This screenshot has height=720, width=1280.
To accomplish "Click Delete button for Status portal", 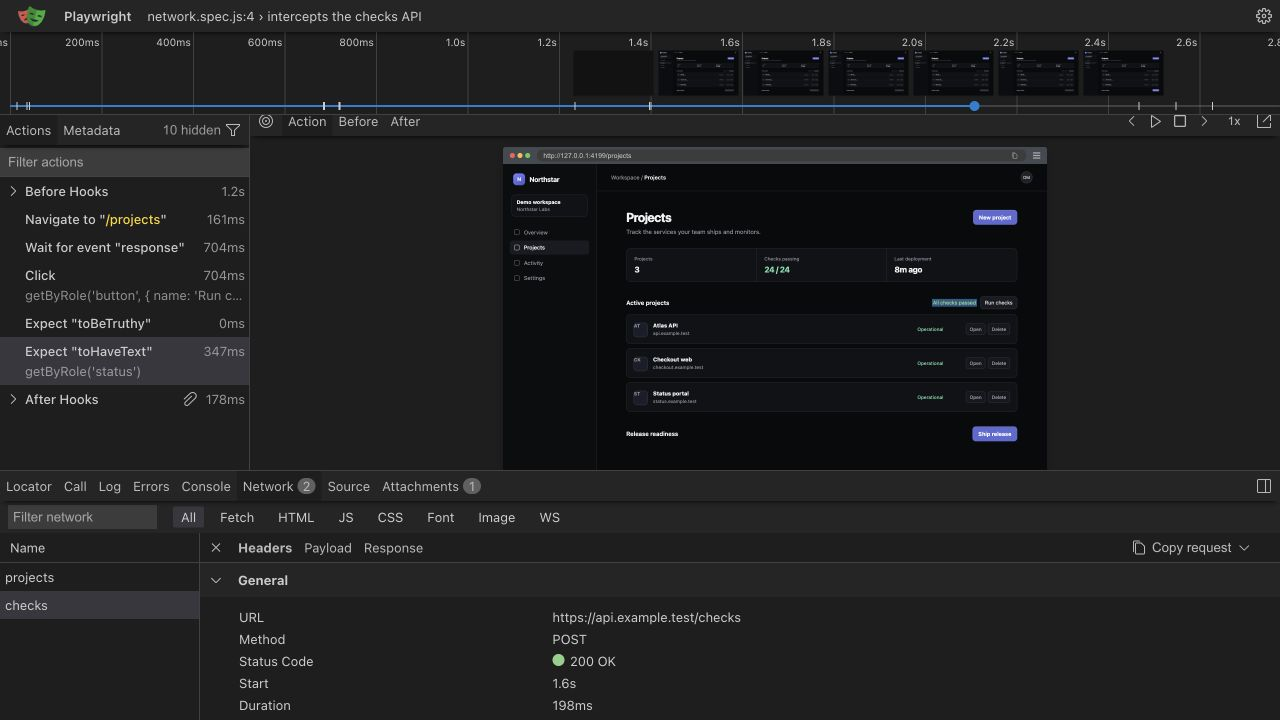I will tap(998, 397).
